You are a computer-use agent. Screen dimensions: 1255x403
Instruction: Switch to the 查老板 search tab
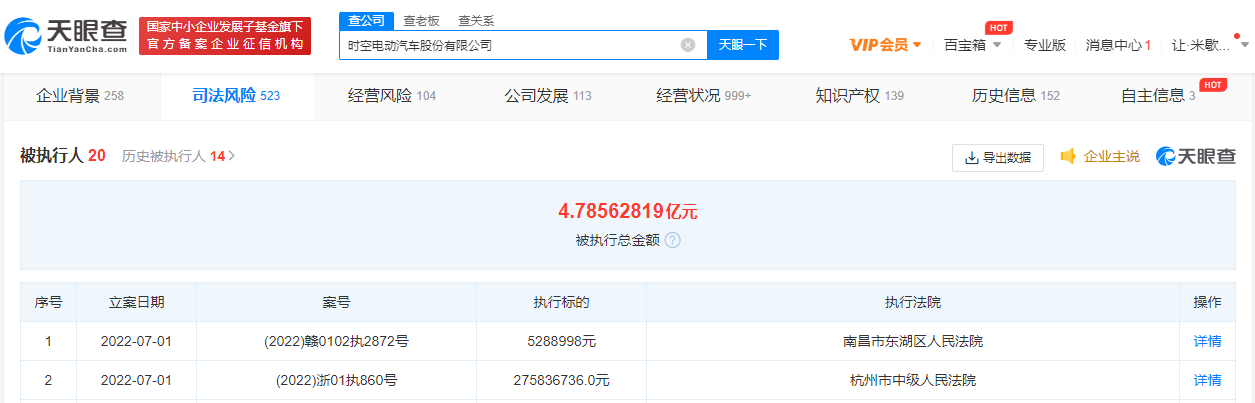[x=421, y=20]
